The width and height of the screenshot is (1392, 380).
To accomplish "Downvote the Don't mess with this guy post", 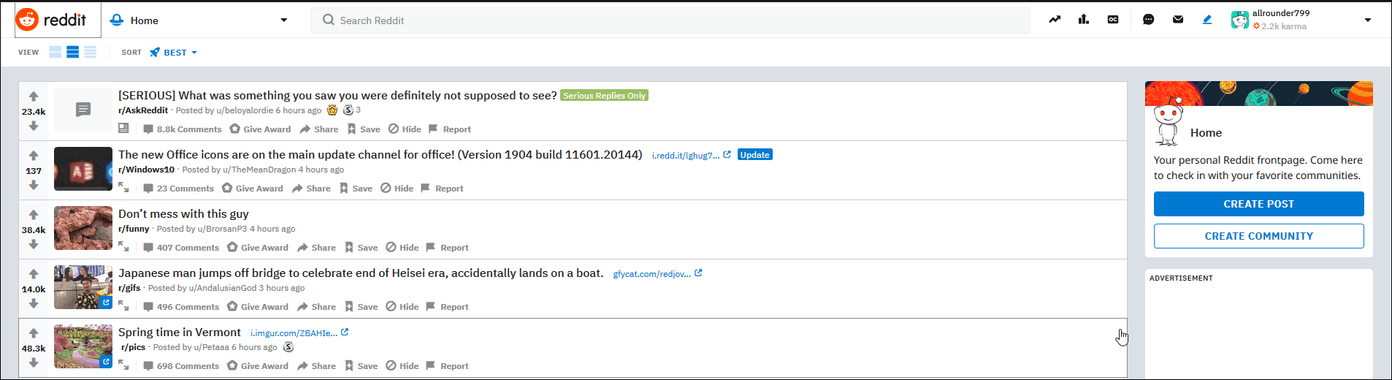I will click(34, 244).
